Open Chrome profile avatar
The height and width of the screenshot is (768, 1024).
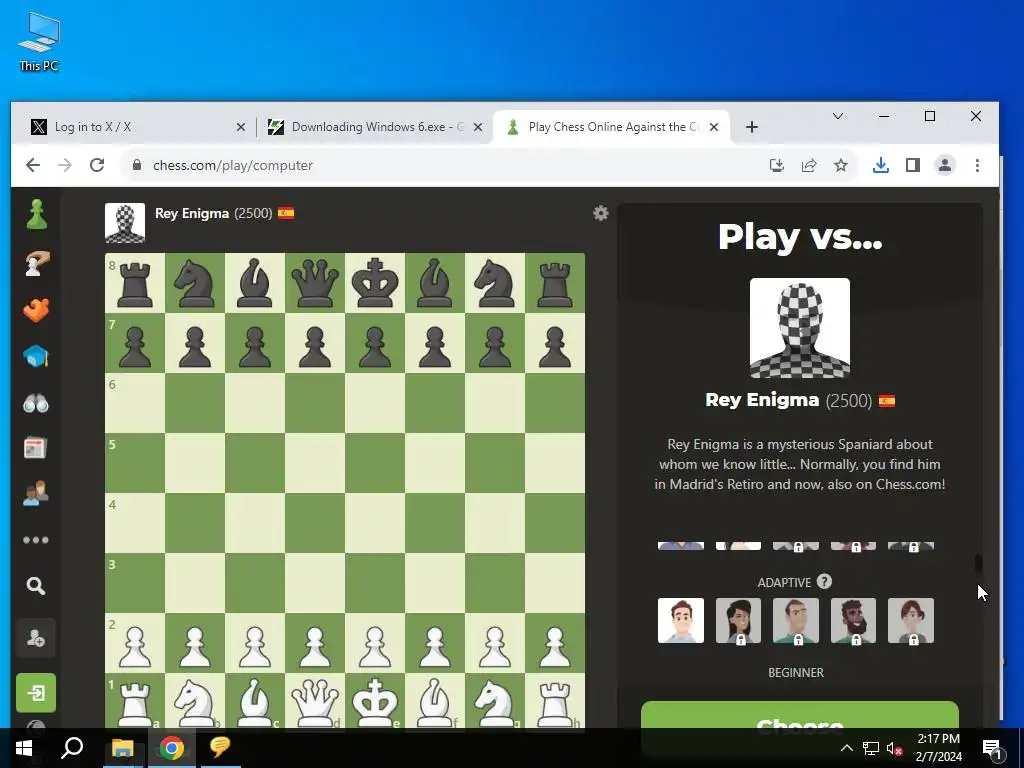pyautogui.click(x=945, y=165)
